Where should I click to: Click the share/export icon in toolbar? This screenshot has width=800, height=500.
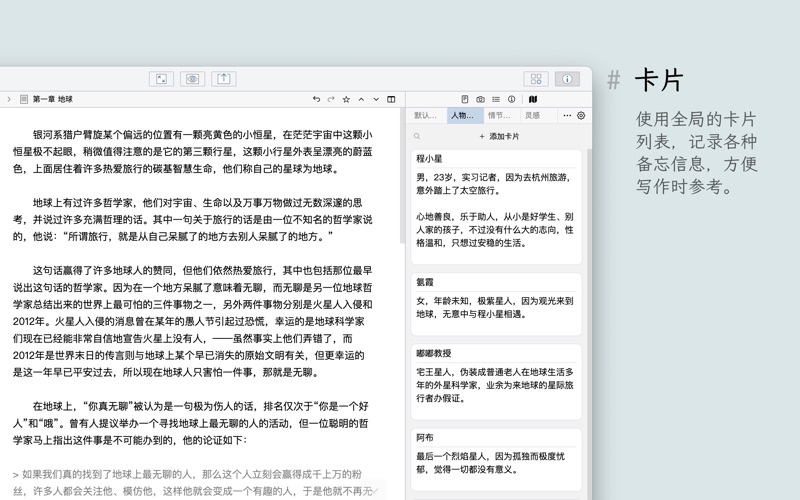[x=223, y=79]
